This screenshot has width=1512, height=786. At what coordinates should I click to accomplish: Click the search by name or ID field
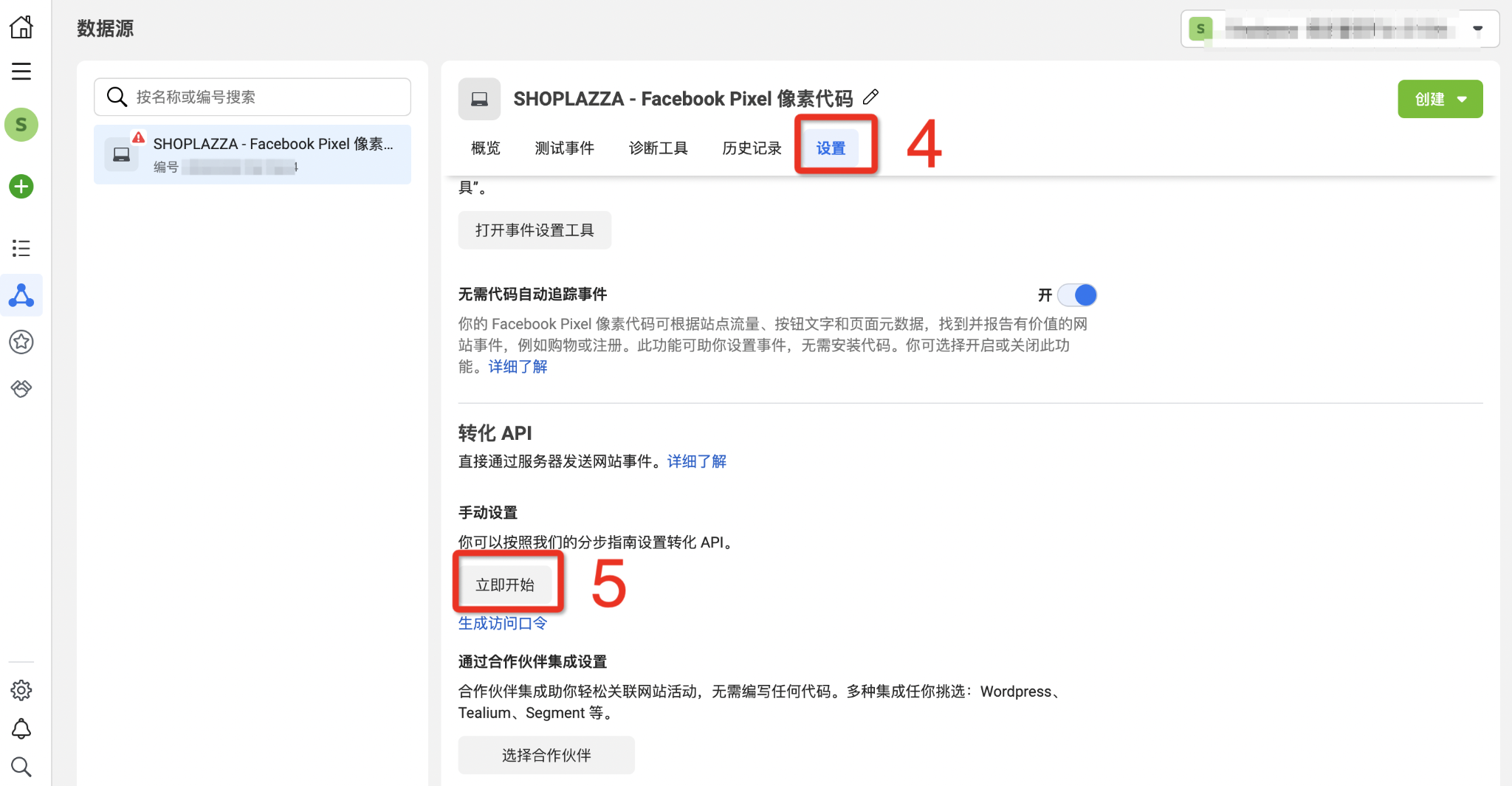coord(252,97)
